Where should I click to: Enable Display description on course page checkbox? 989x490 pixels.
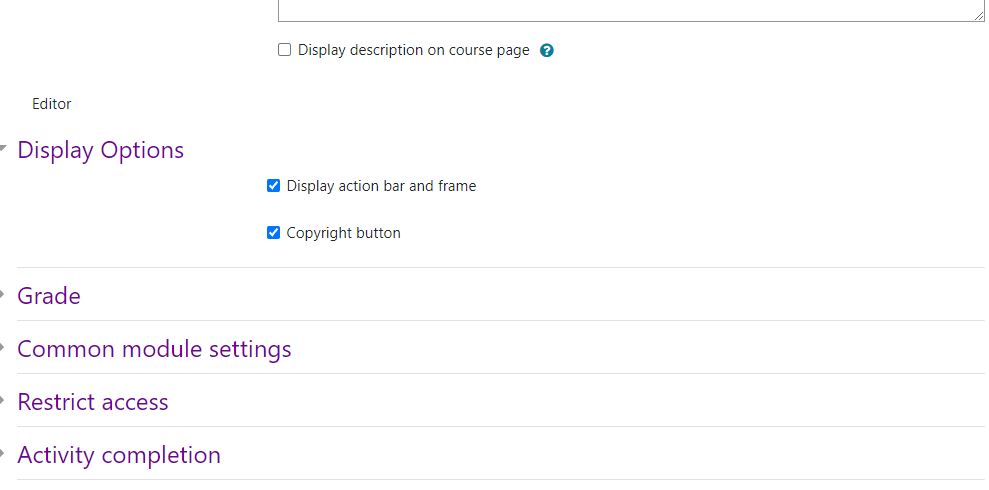point(284,50)
